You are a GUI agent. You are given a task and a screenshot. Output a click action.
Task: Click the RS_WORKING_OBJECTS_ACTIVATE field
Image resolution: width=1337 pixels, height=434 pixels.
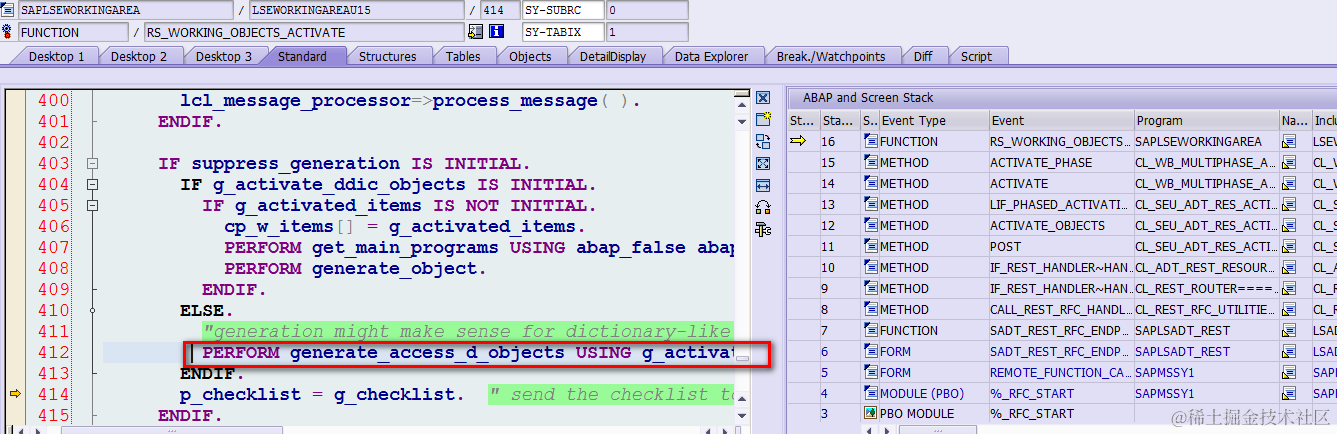point(304,32)
